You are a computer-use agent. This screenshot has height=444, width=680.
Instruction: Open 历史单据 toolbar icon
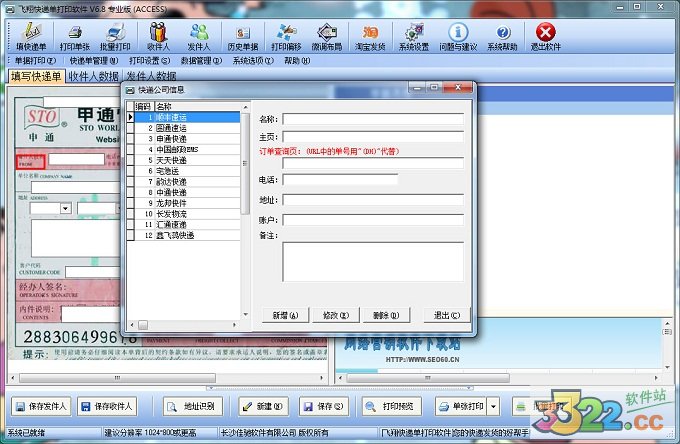[243, 36]
